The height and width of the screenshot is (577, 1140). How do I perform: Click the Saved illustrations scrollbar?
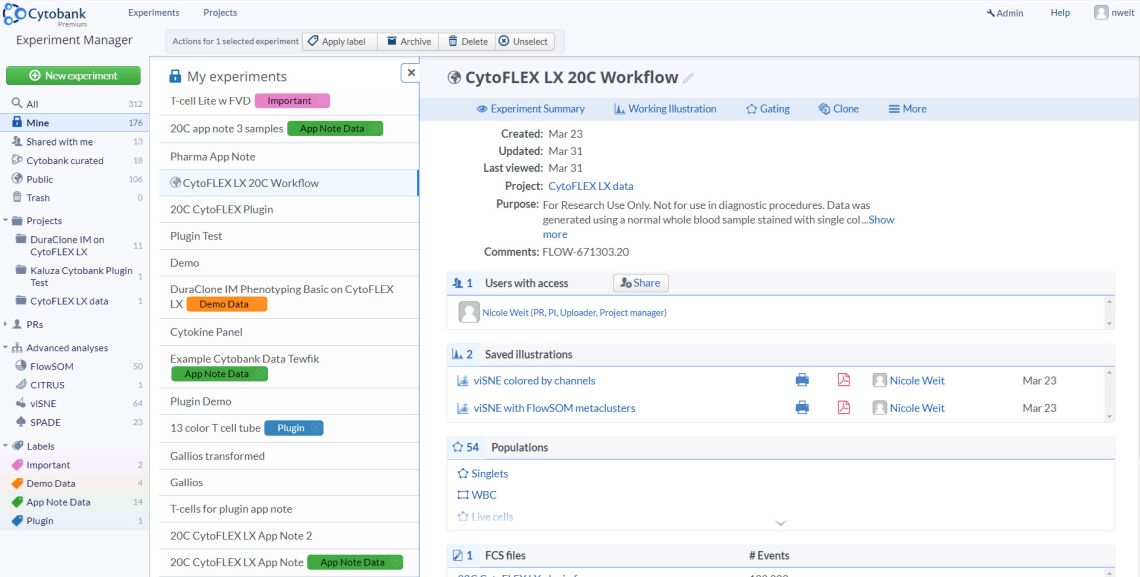pos(1109,394)
